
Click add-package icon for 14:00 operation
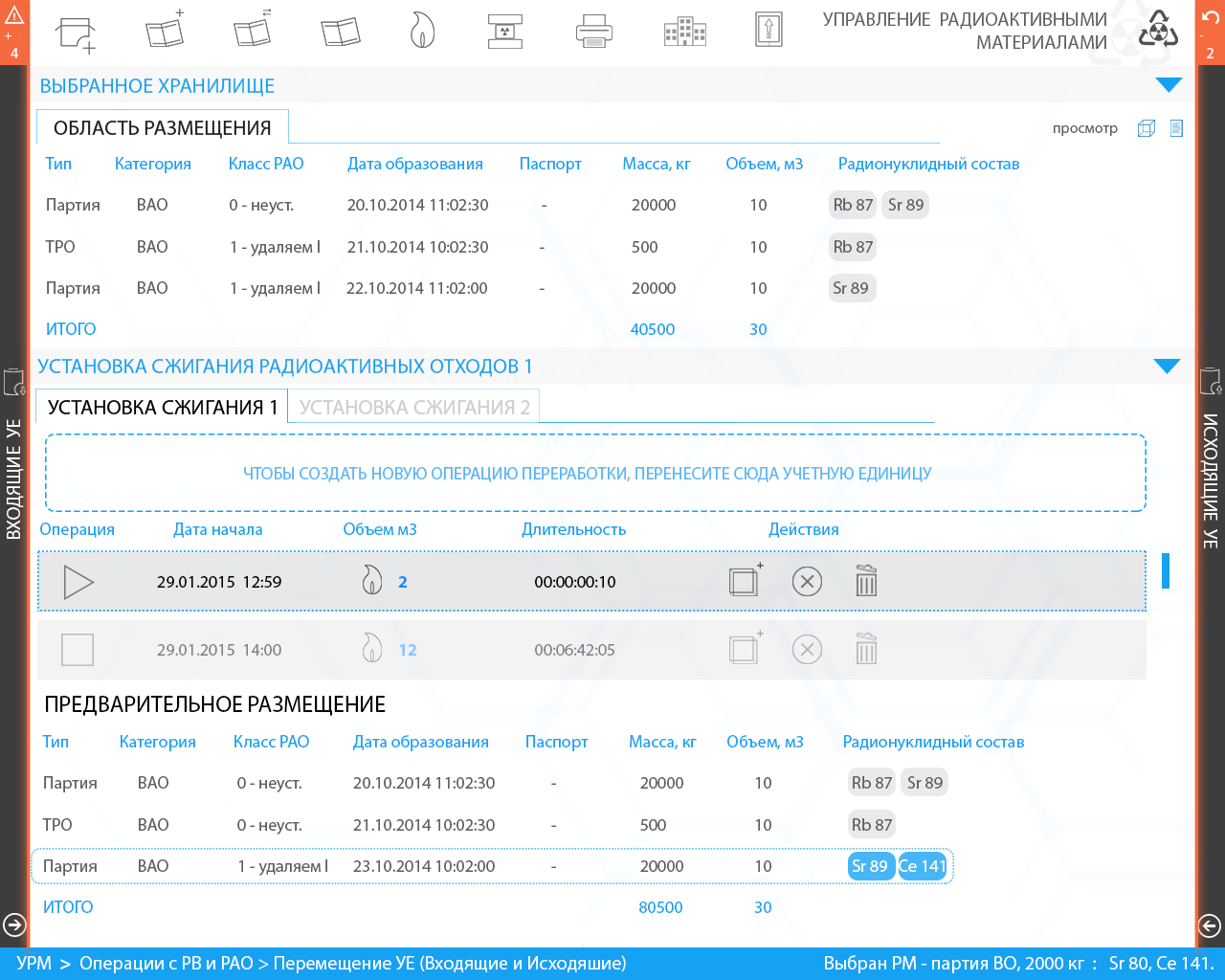[x=746, y=648]
